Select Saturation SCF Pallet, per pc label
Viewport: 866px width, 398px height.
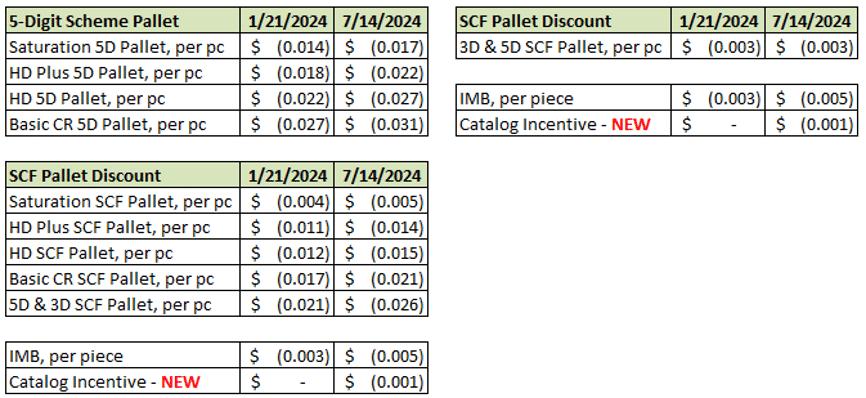[120, 202]
